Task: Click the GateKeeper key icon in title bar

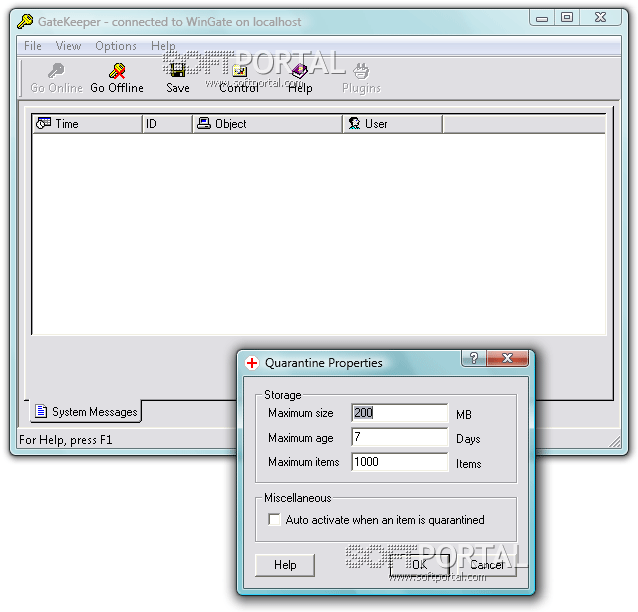Action: coord(25,21)
